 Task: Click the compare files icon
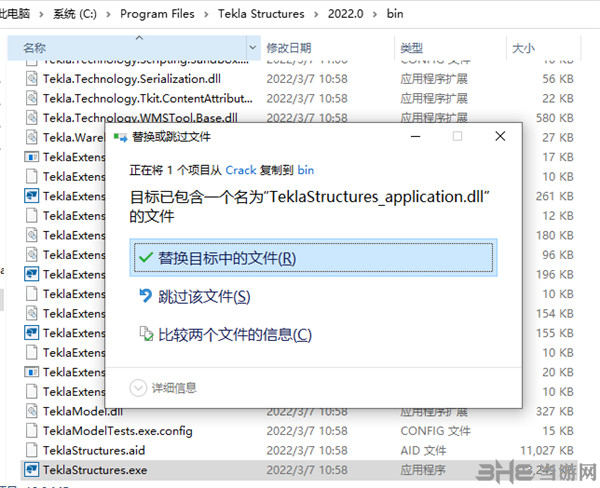146,333
